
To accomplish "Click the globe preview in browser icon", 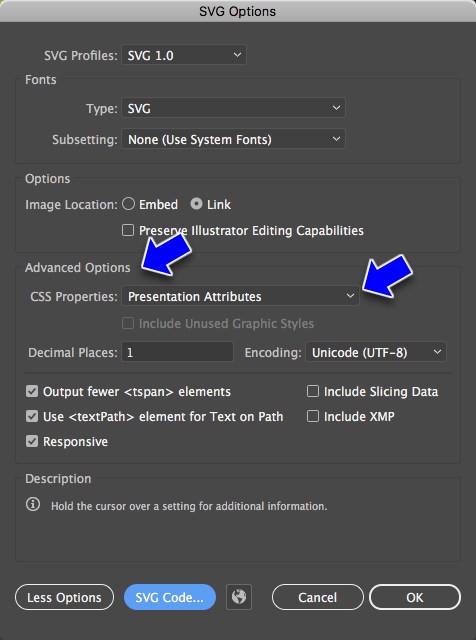I will [239, 597].
